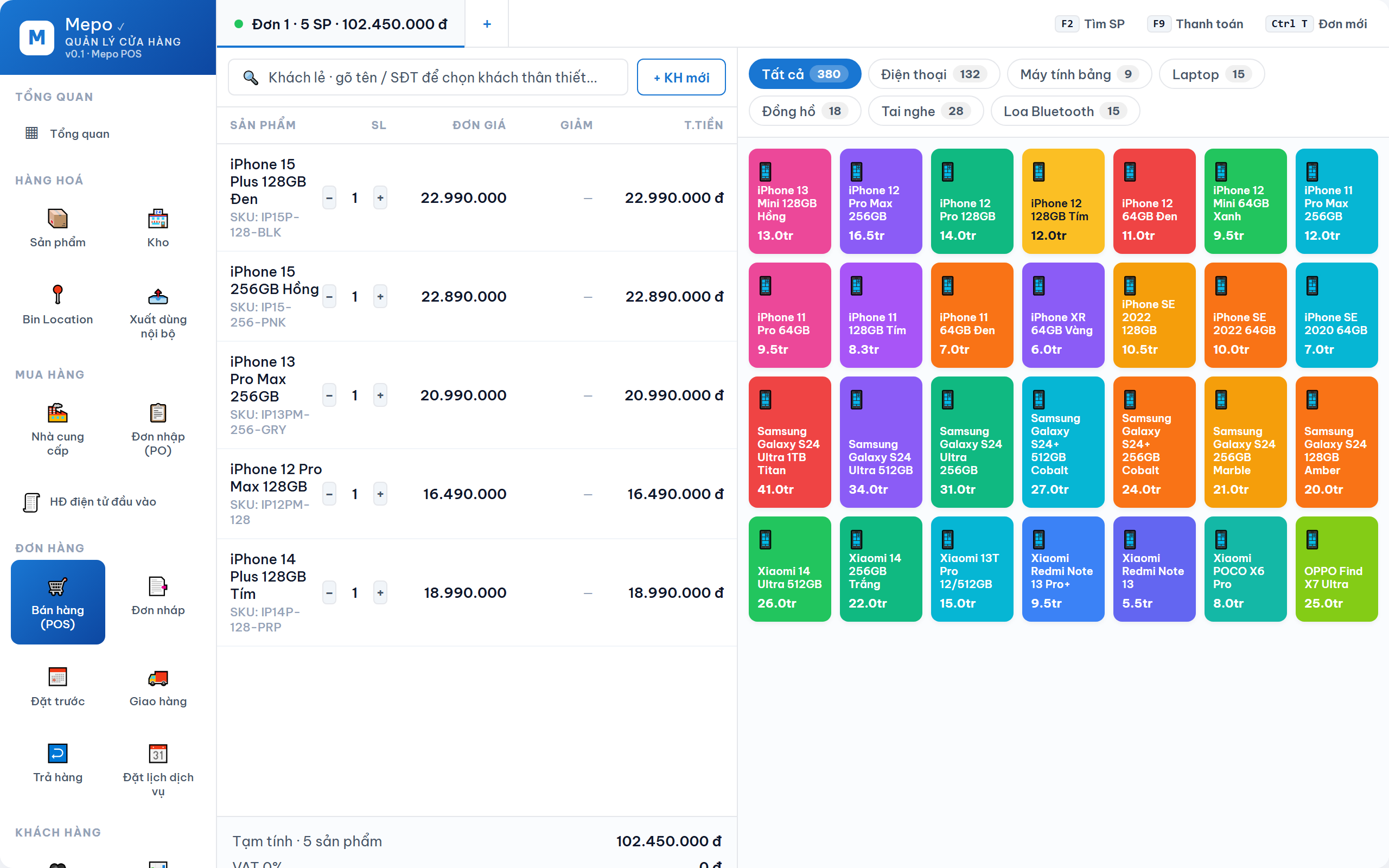This screenshot has height=868, width=1389.
Task: Focus the Khách lẻ customer search field
Action: (x=428, y=77)
